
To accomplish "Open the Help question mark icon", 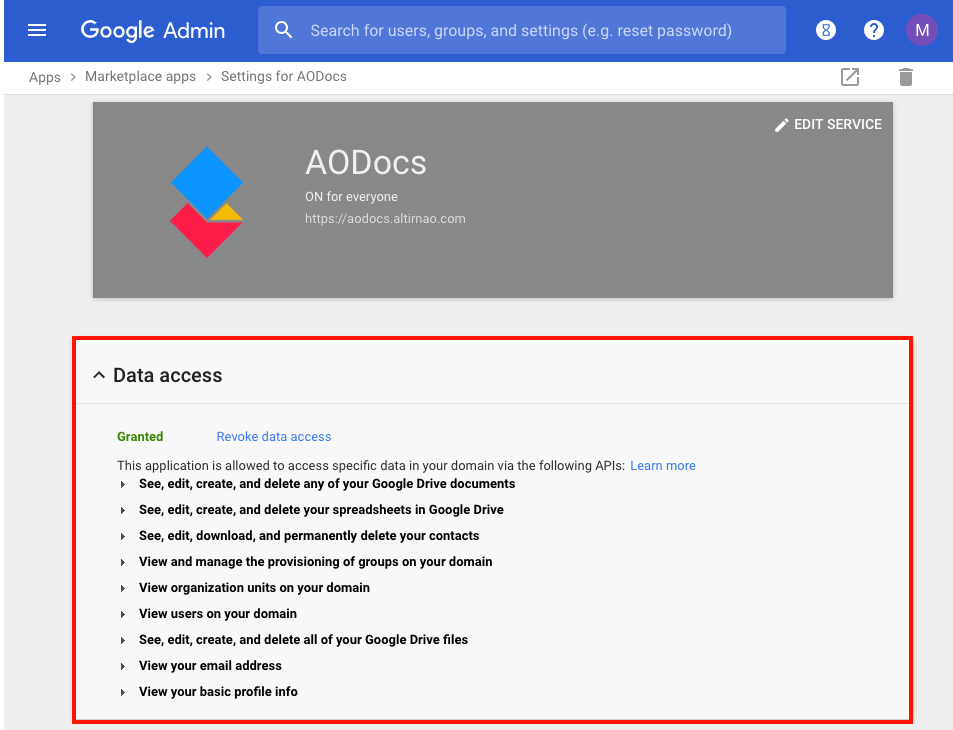I will coord(873,30).
